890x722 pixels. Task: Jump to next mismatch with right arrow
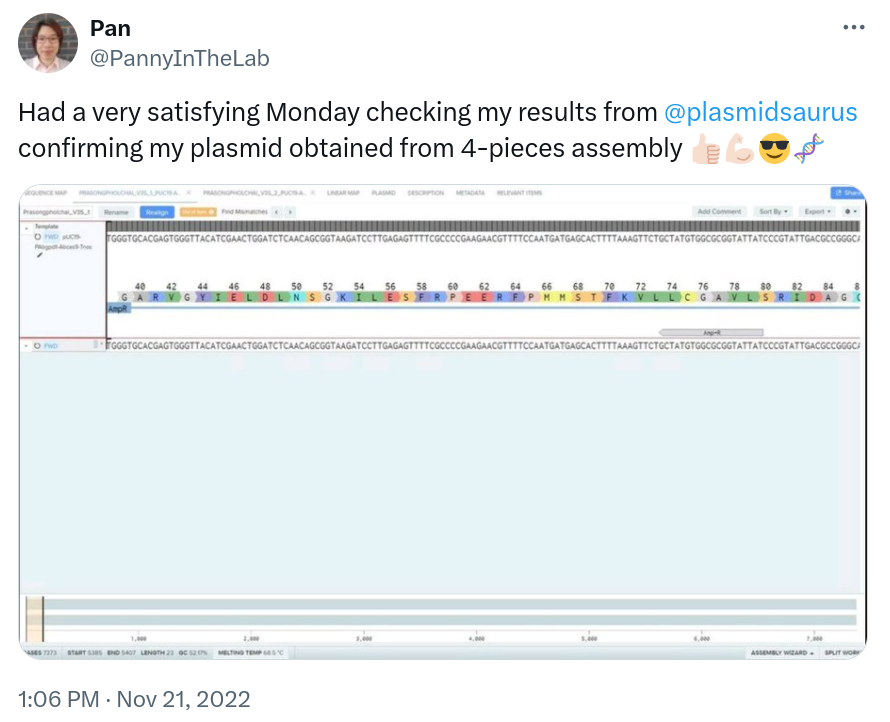291,212
